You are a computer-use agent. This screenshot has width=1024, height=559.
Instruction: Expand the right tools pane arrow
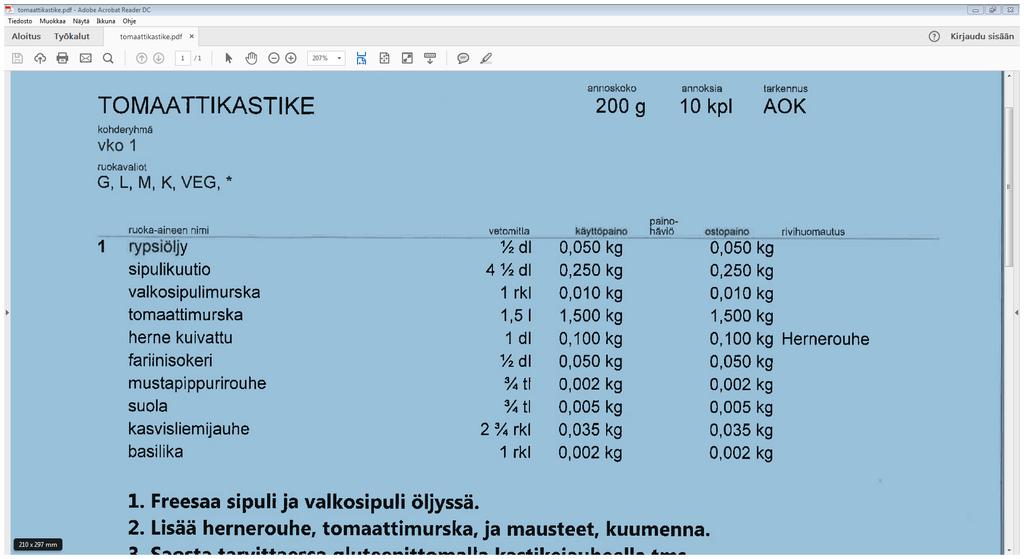(x=1017, y=313)
